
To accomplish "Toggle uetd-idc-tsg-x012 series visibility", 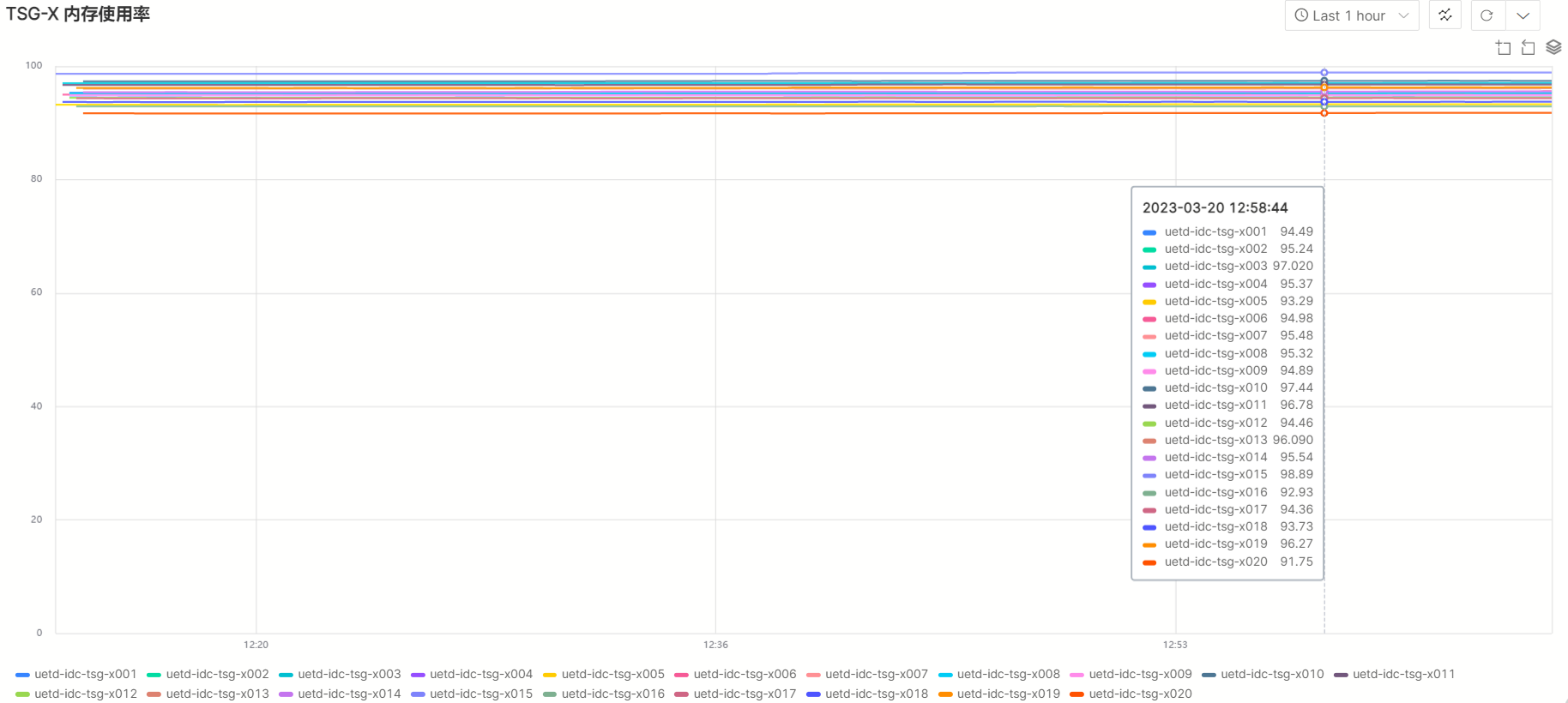I will (x=85, y=694).
